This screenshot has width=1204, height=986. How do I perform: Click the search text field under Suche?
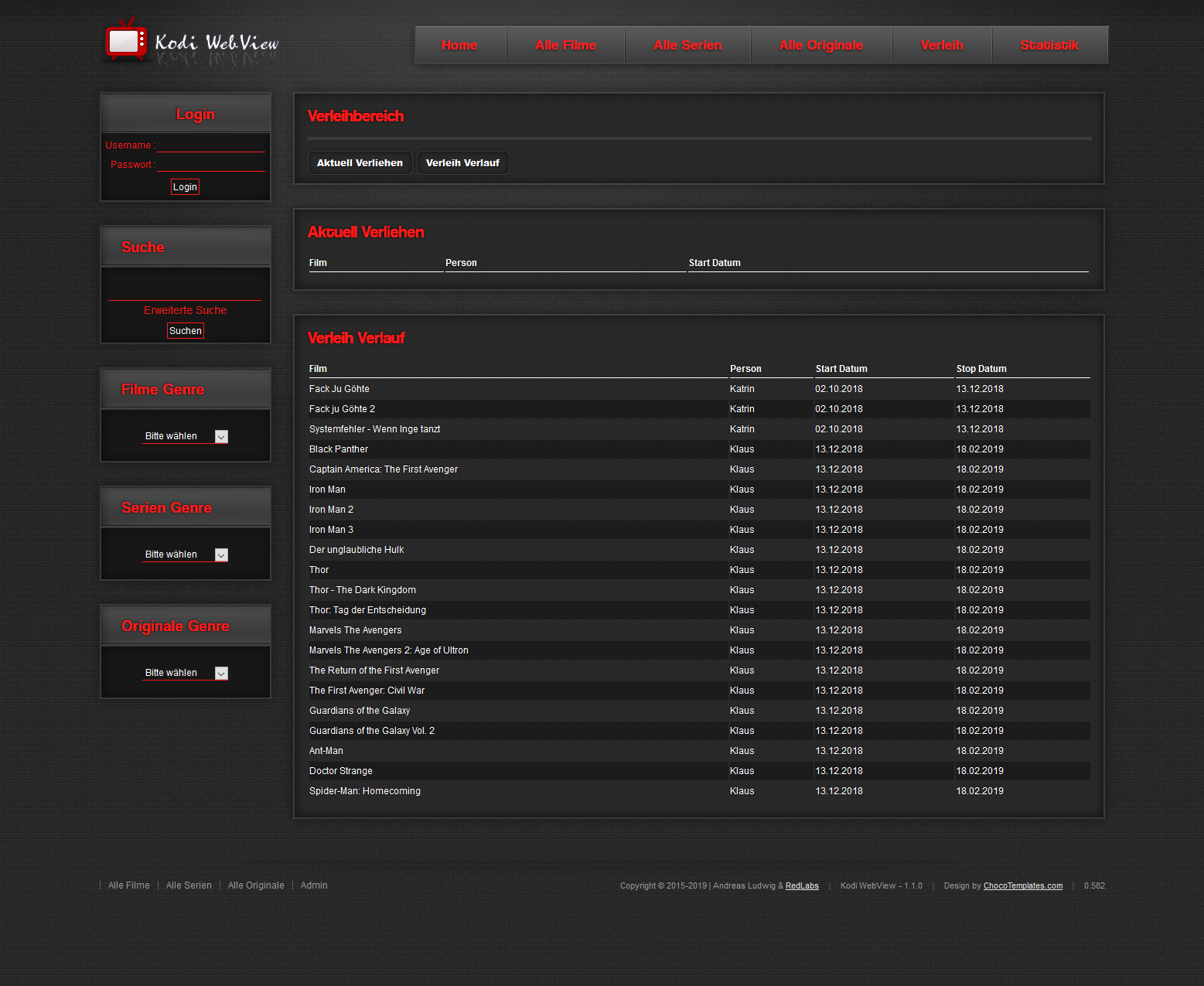point(185,291)
